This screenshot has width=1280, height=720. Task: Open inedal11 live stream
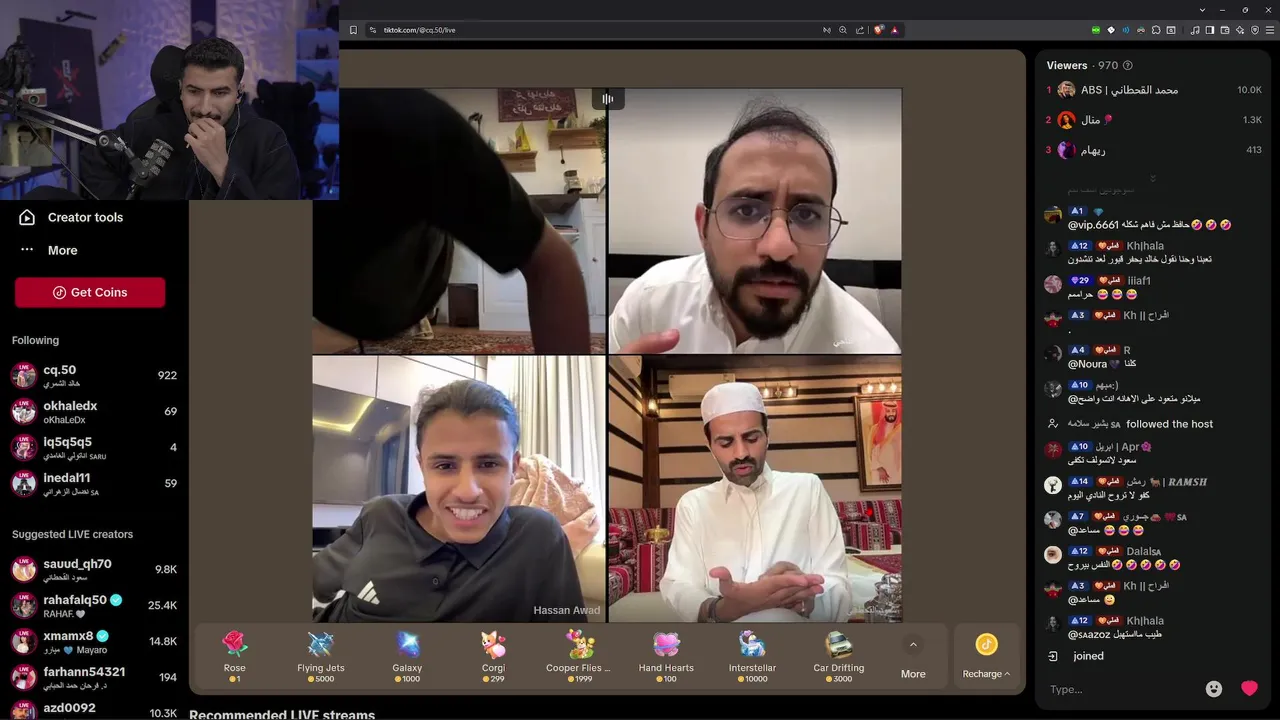pyautogui.click(x=94, y=483)
